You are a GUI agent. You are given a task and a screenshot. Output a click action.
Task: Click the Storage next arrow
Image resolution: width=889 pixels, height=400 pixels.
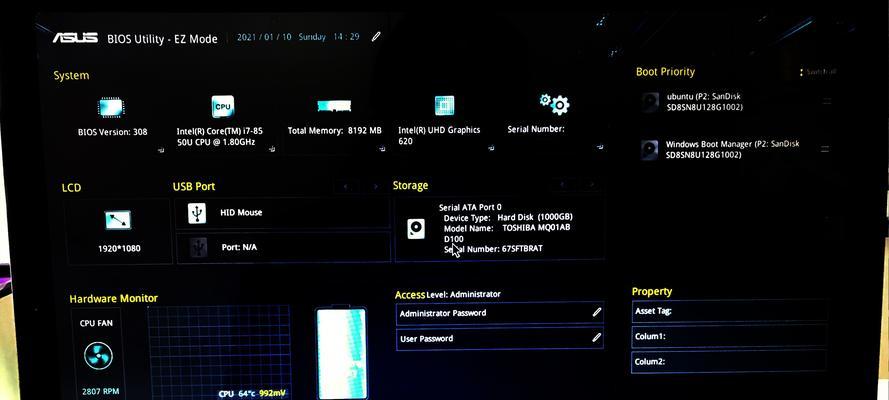pos(591,185)
